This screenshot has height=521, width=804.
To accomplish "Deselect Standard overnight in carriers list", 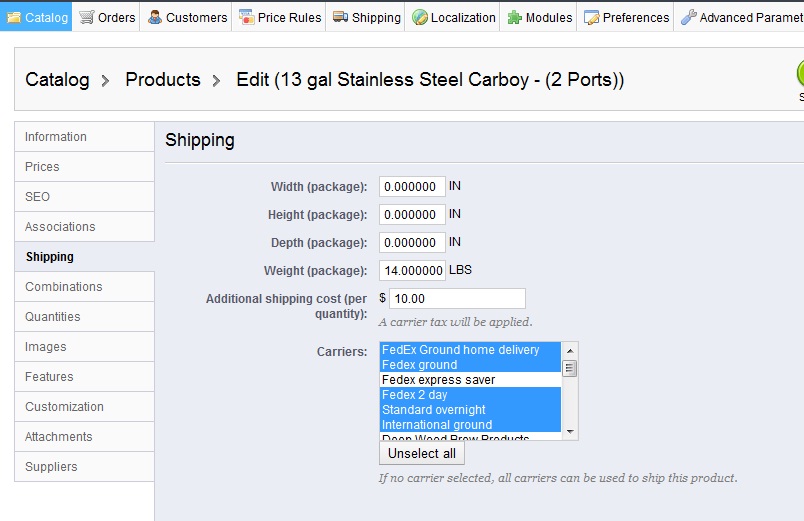I will tap(434, 410).
